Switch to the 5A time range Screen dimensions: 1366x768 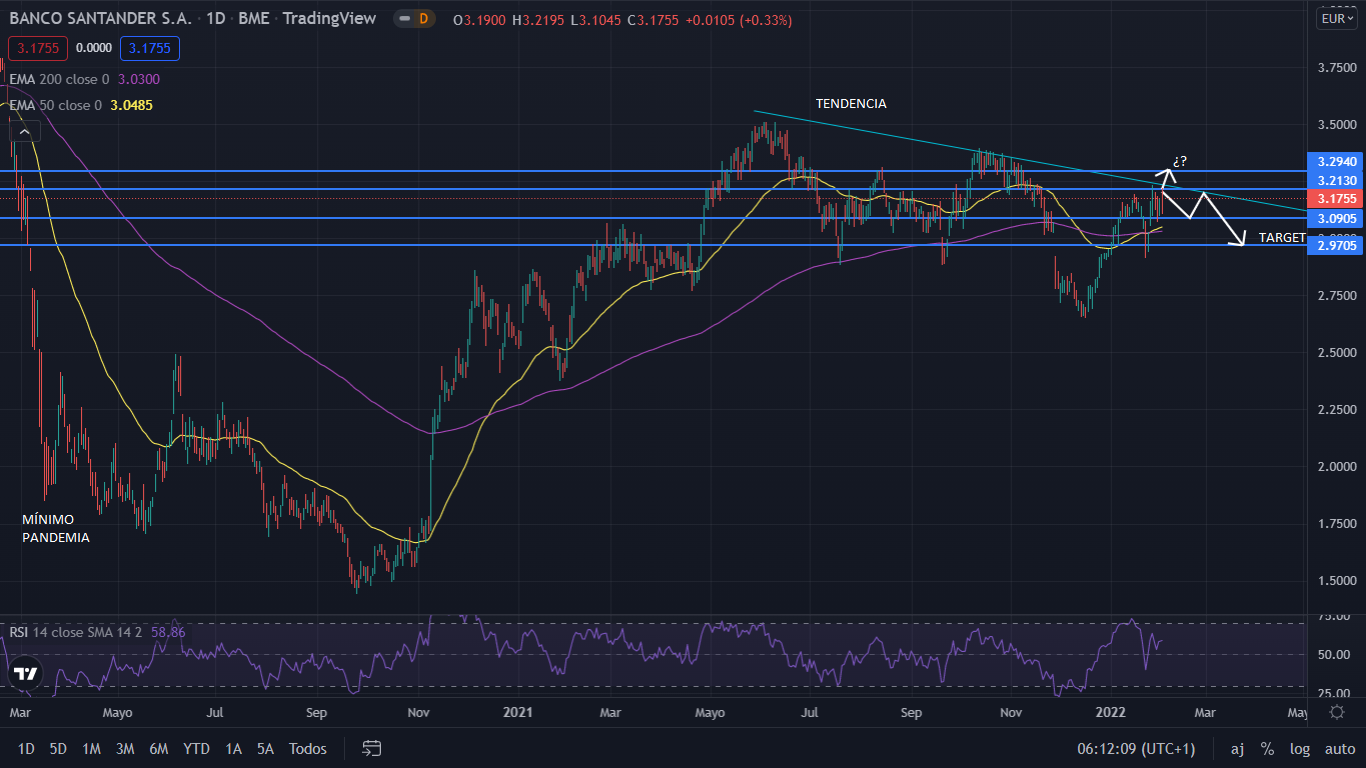pos(265,749)
